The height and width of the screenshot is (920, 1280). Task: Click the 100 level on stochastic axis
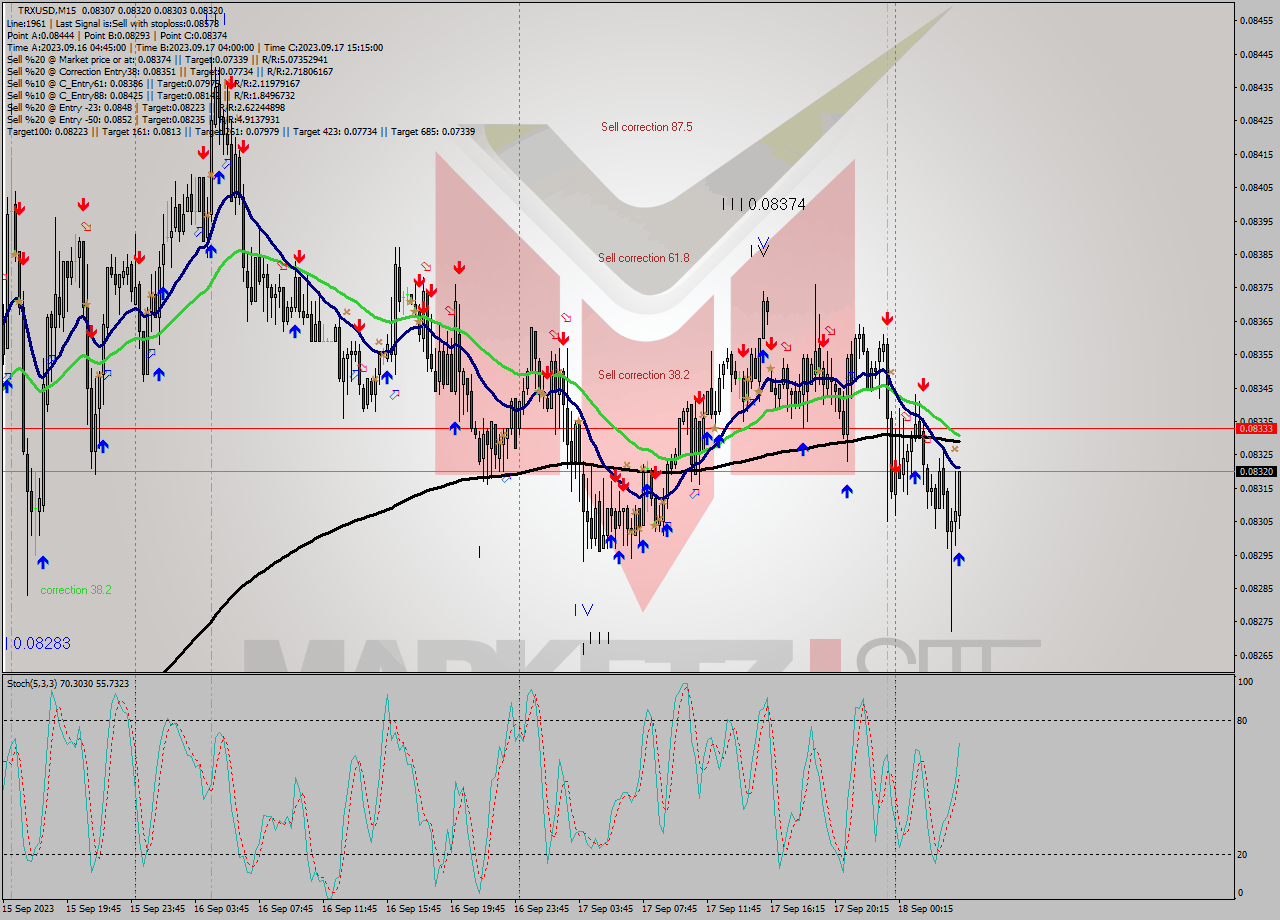click(1246, 682)
